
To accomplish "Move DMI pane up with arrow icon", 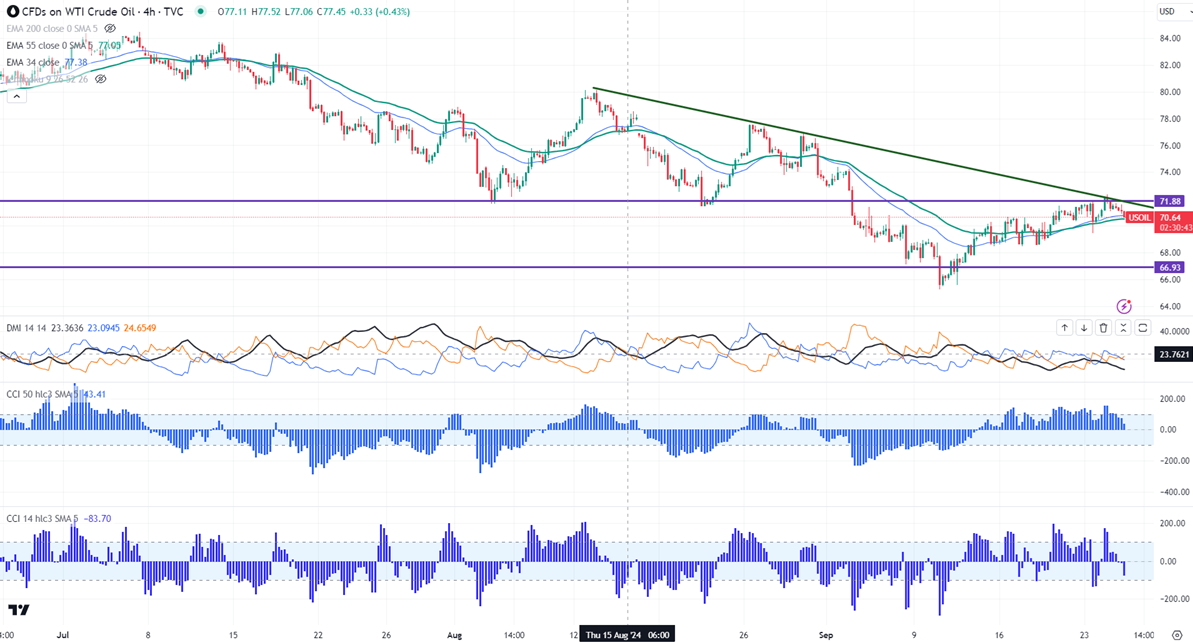I will click(x=1064, y=328).
